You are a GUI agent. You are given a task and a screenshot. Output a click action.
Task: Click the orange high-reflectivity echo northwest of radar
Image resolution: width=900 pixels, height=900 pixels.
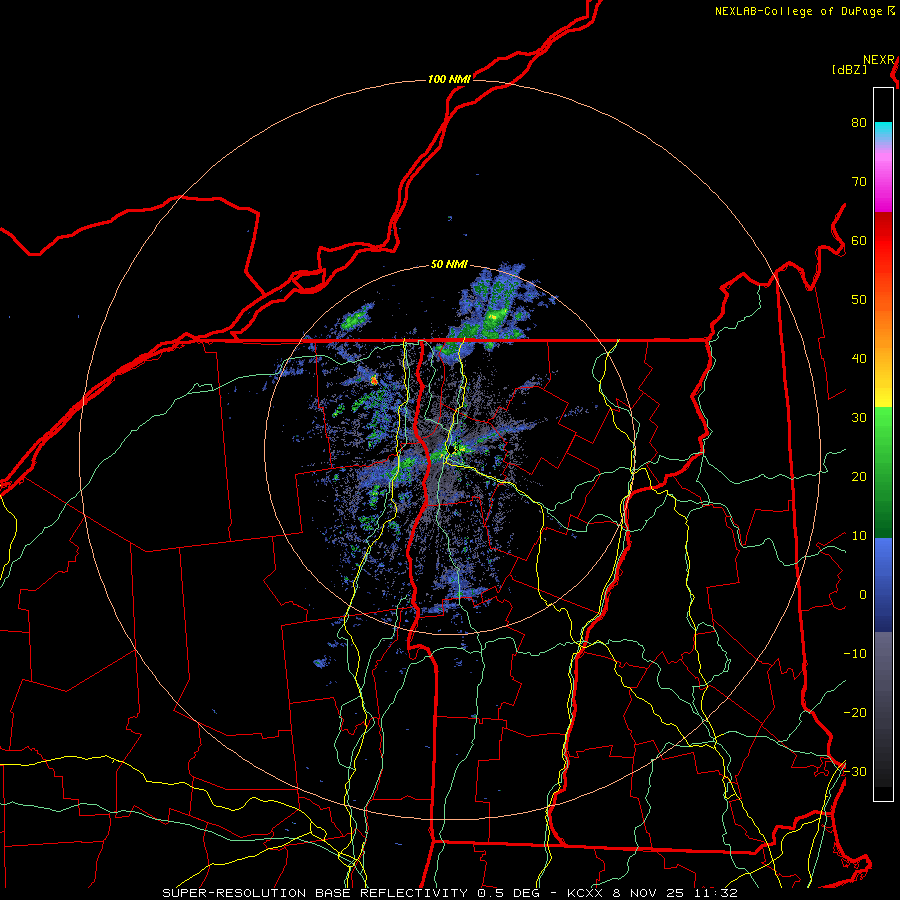point(374,379)
